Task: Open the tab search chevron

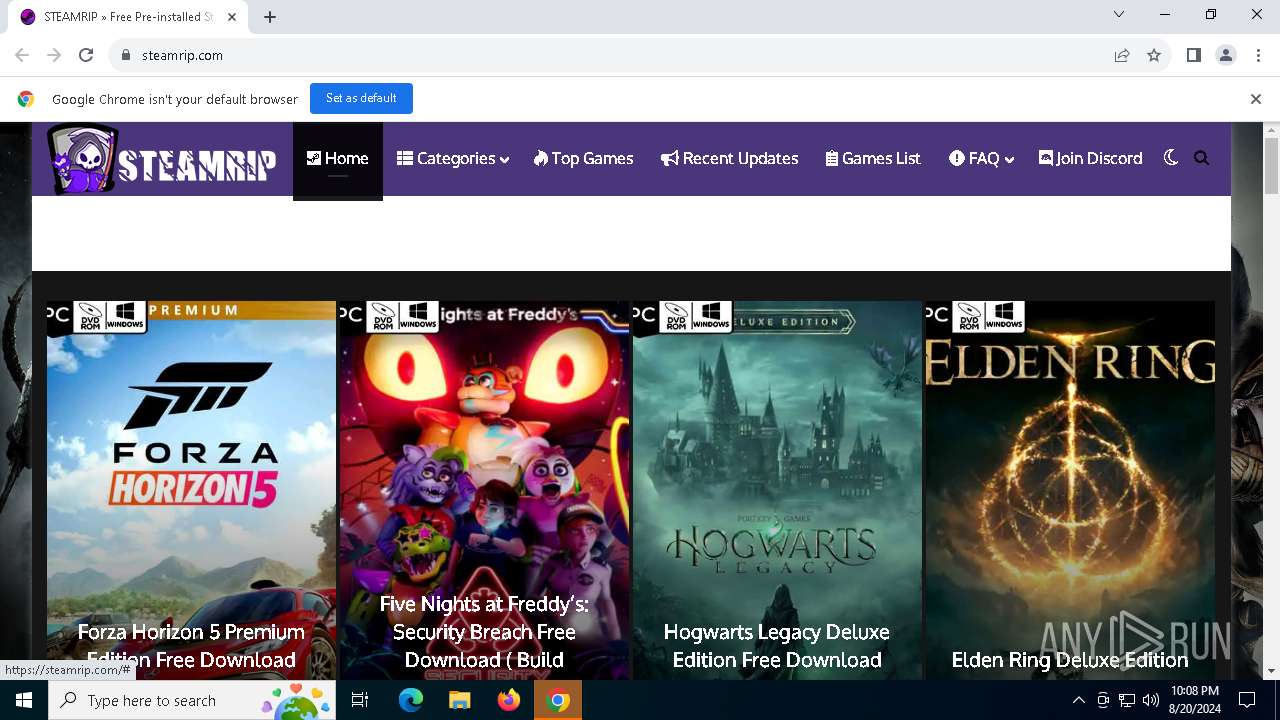Action: 1119,15
